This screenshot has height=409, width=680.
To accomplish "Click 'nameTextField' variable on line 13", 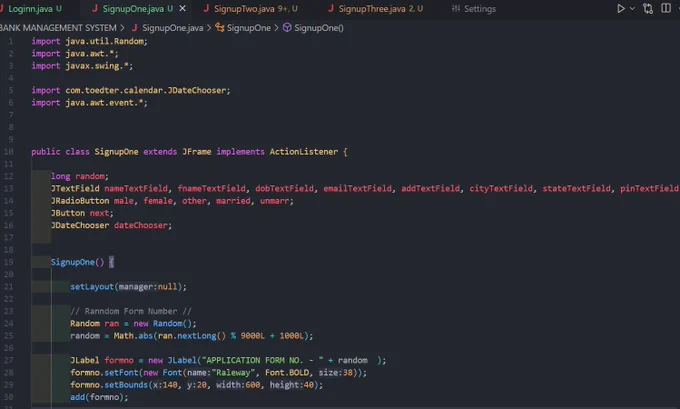I will point(136,188).
